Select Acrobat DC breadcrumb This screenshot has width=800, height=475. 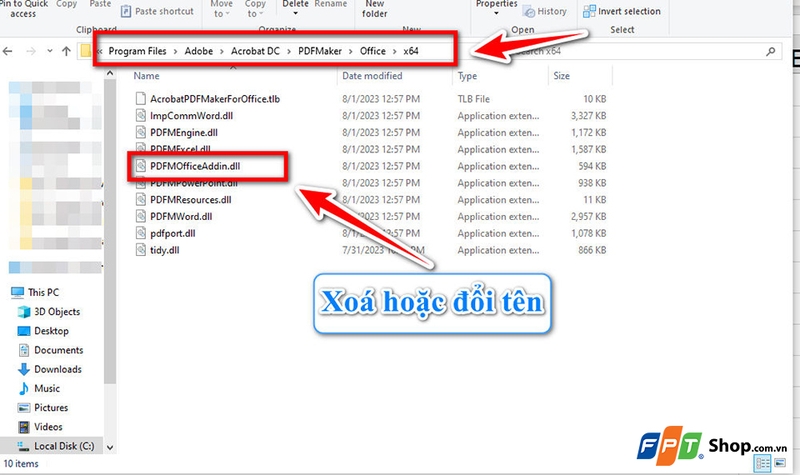coord(255,51)
